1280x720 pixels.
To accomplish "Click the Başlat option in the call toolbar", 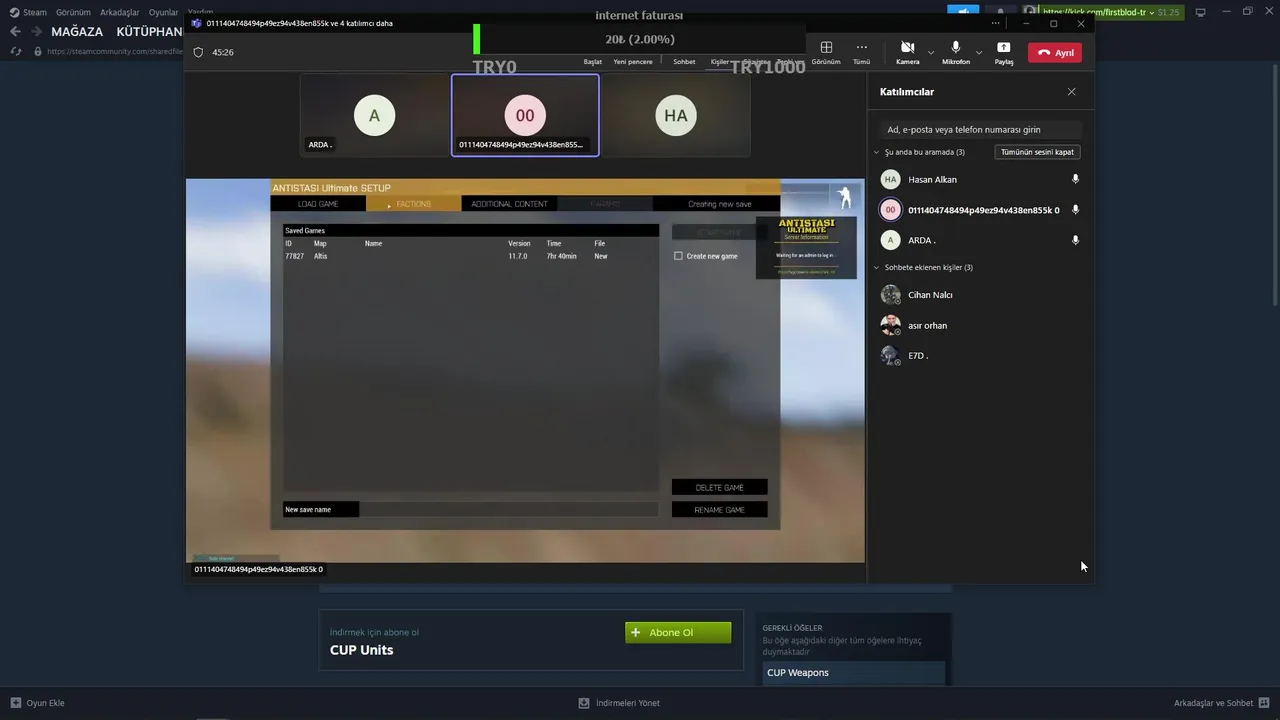I will pyautogui.click(x=593, y=62).
